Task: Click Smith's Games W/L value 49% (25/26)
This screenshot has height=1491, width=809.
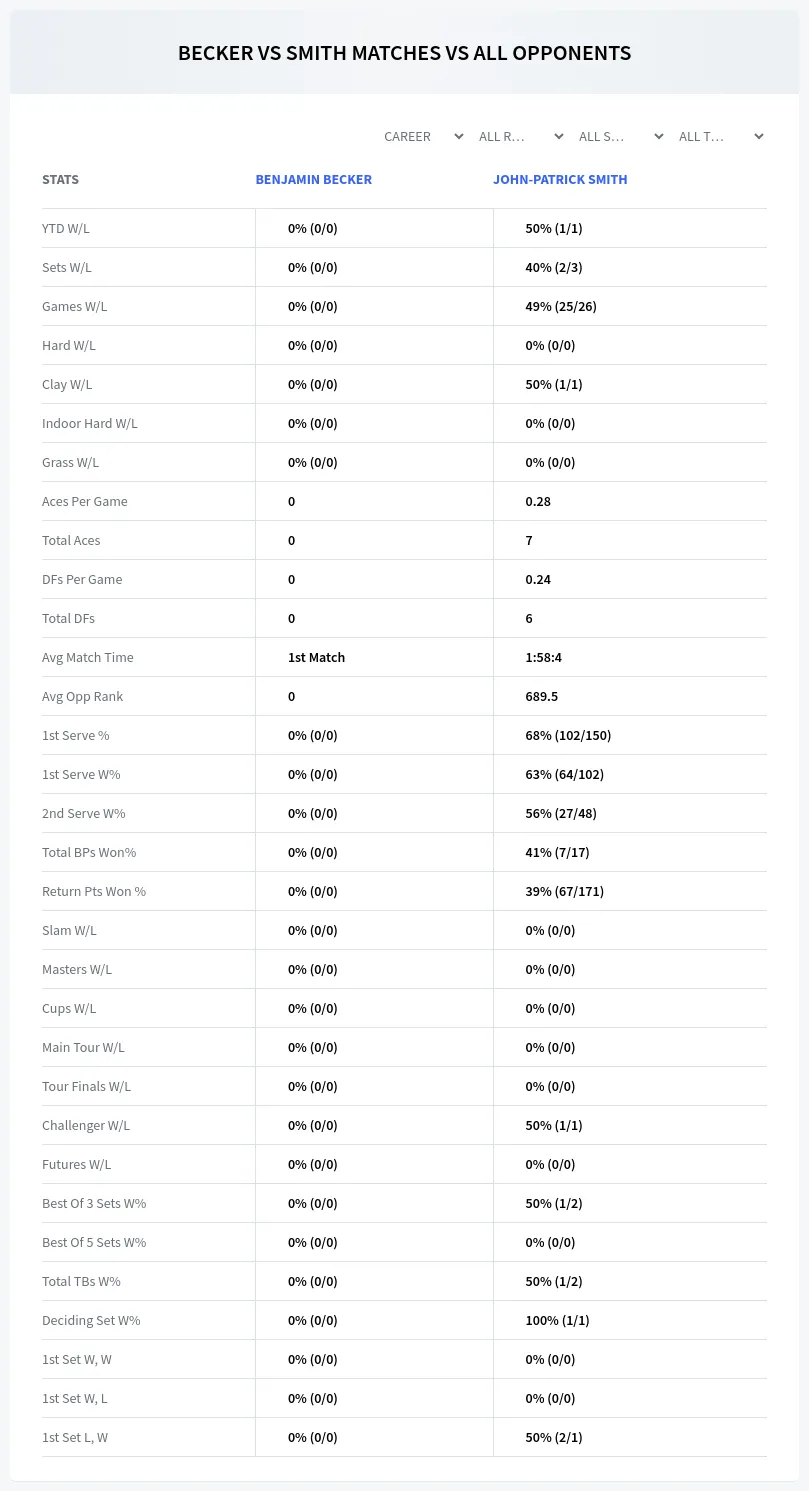Action: tap(561, 306)
